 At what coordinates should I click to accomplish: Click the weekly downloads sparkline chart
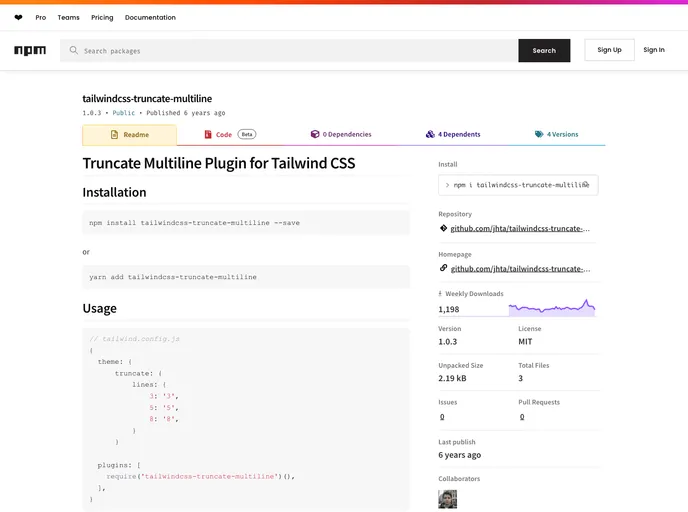point(552,308)
